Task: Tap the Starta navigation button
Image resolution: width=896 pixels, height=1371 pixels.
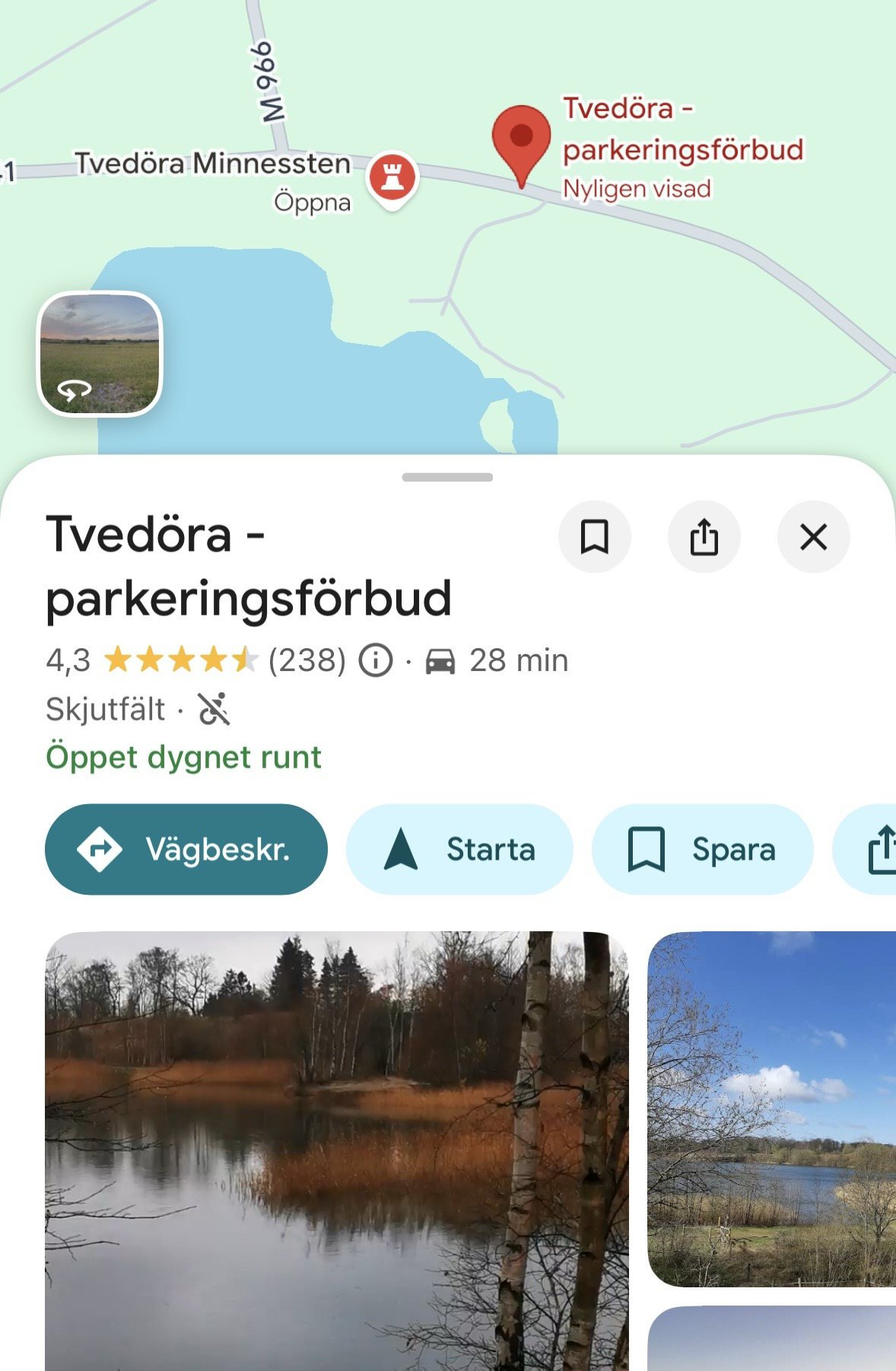Action: pos(459,849)
